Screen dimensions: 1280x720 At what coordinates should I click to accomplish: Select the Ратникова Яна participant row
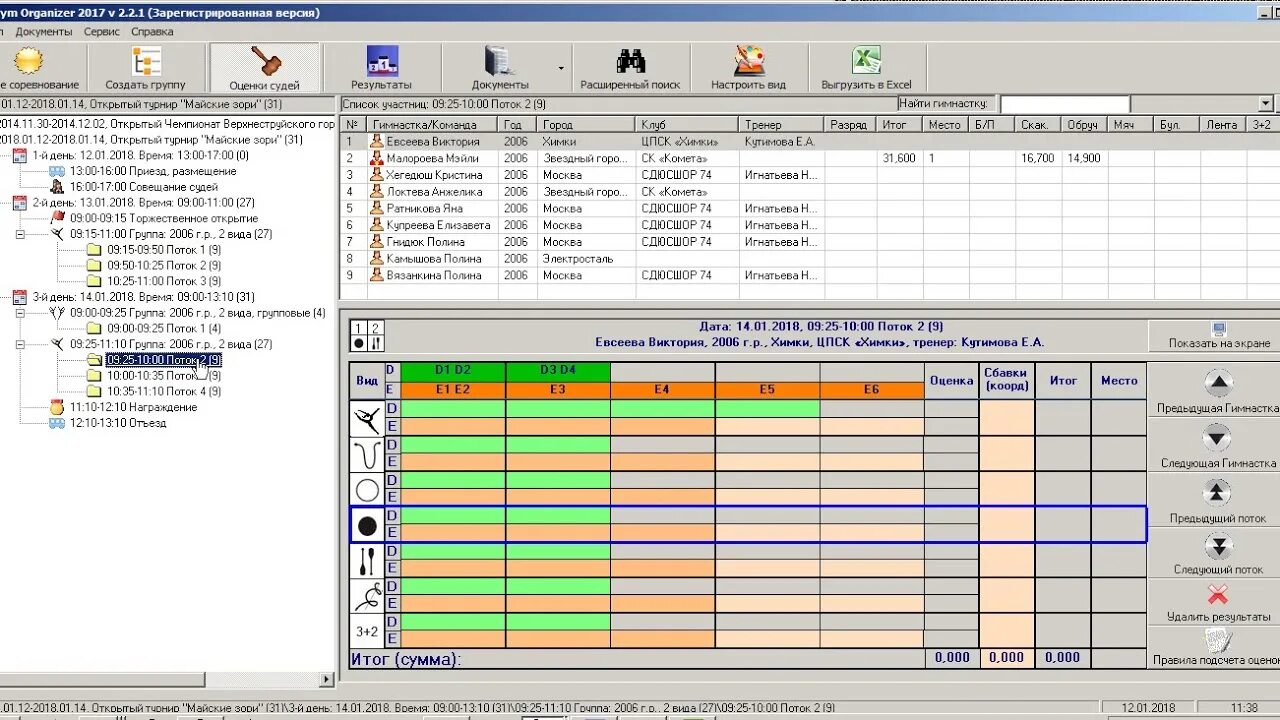tap(810, 208)
